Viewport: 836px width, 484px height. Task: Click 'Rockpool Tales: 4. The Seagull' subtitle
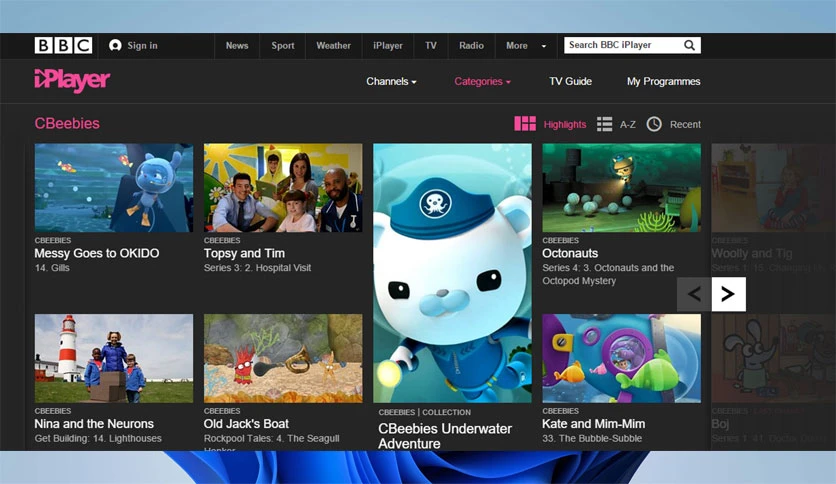(271, 438)
